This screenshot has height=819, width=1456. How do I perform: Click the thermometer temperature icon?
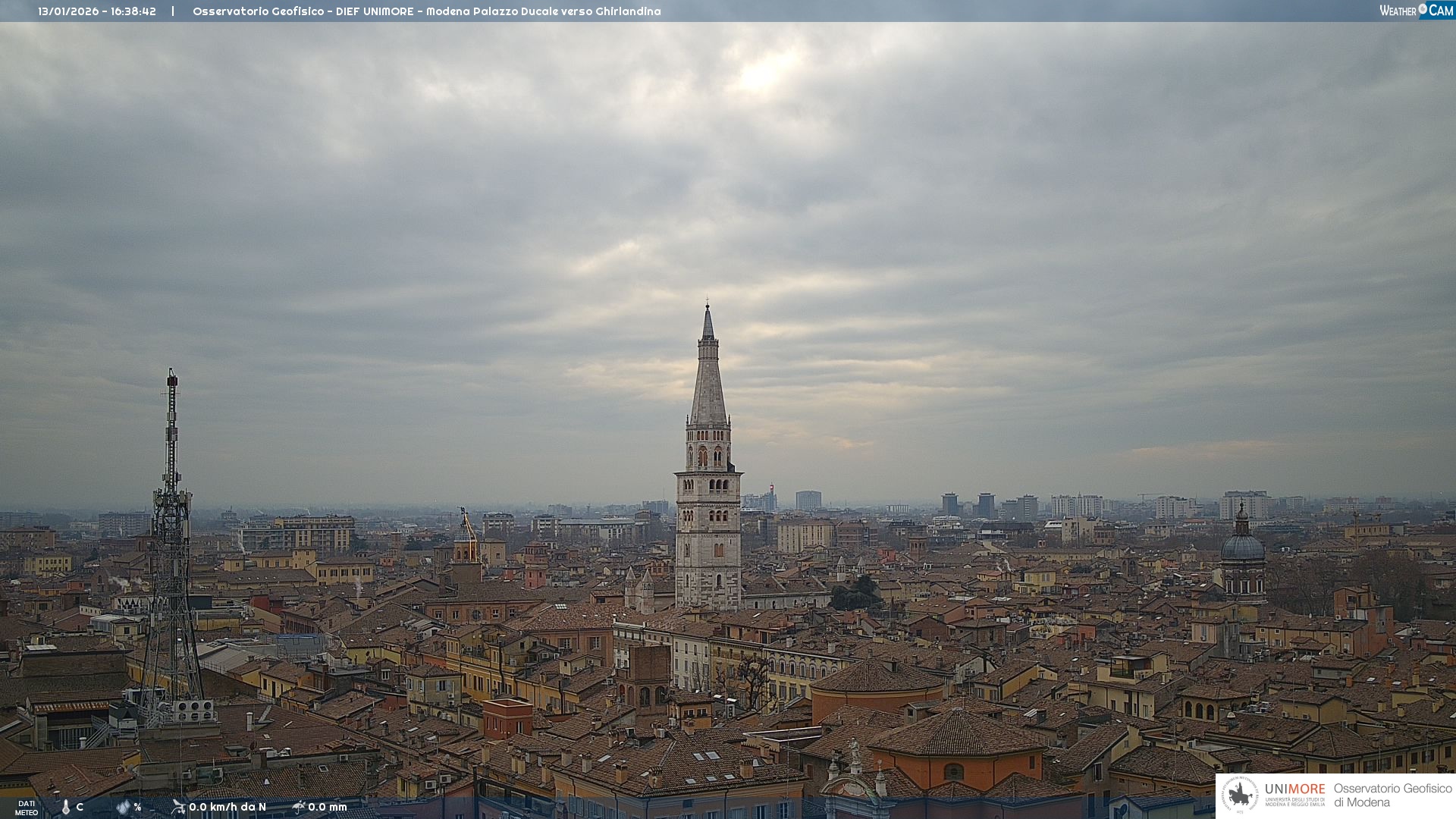65,807
